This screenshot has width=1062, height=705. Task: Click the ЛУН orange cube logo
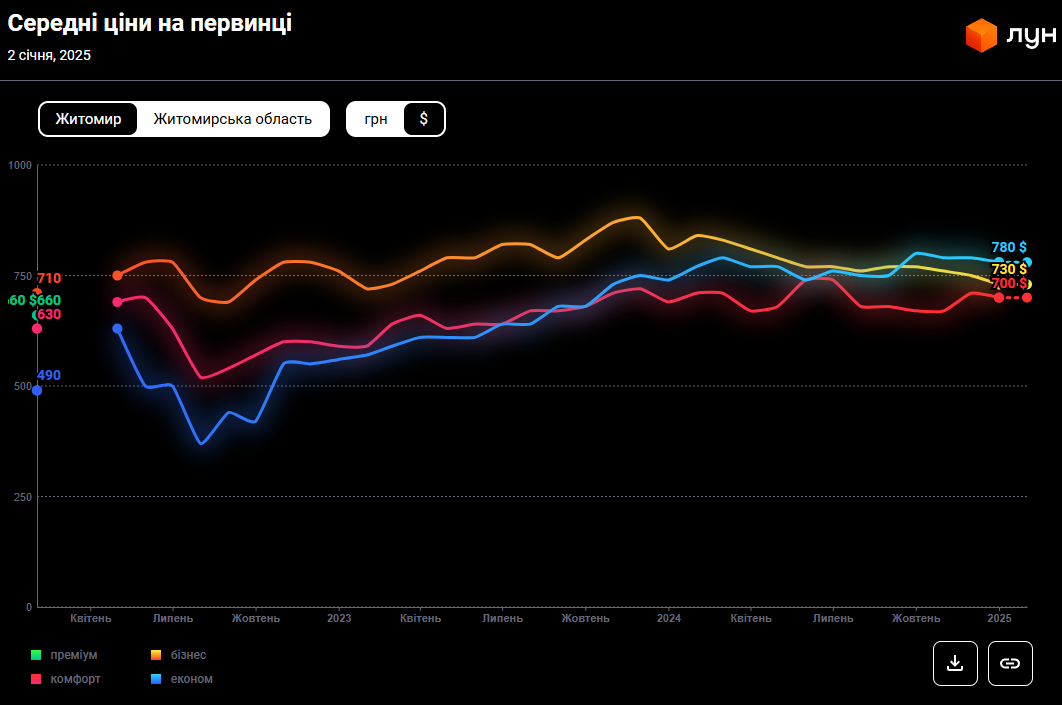(981, 36)
